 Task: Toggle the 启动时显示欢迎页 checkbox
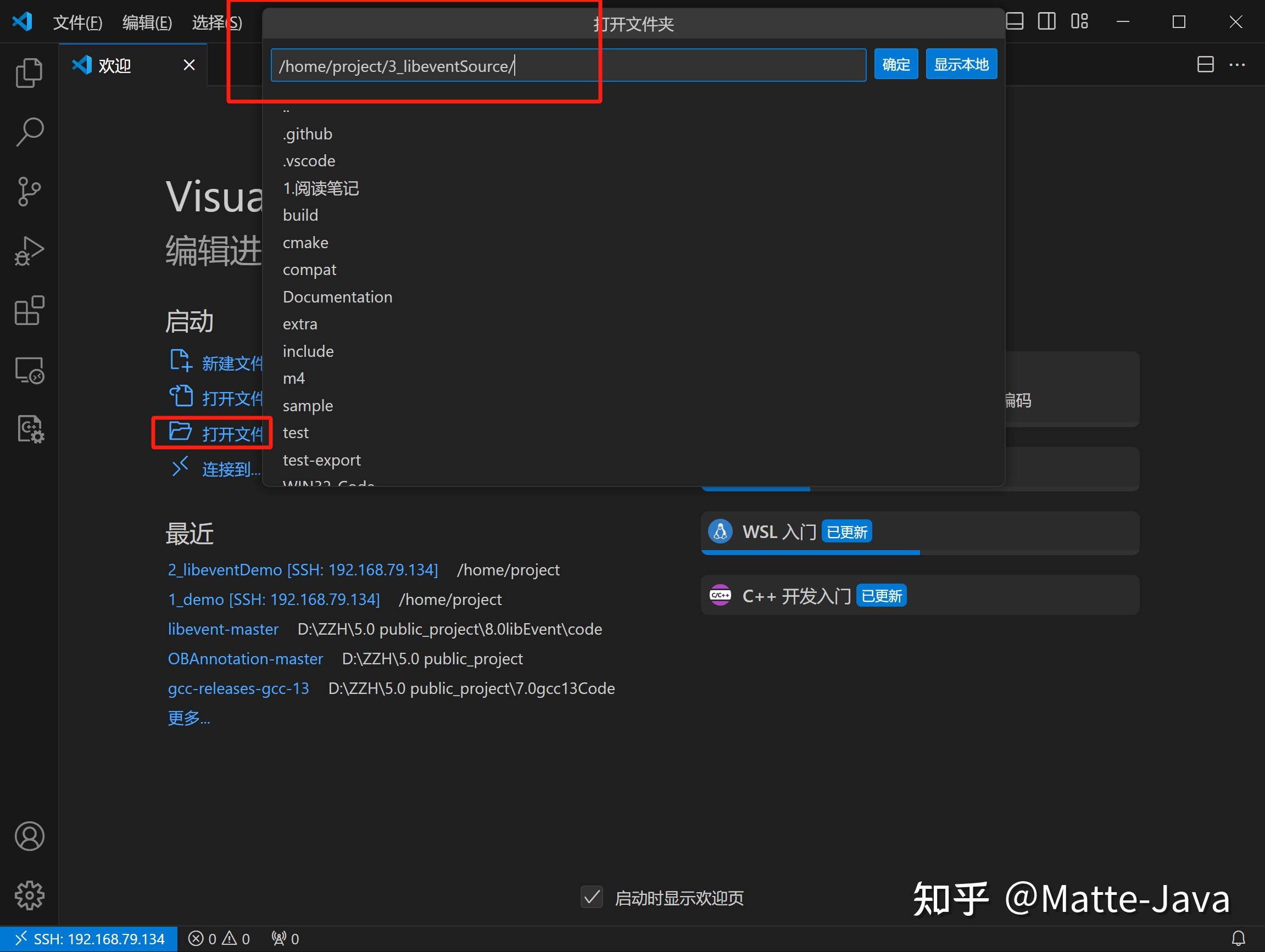592,898
